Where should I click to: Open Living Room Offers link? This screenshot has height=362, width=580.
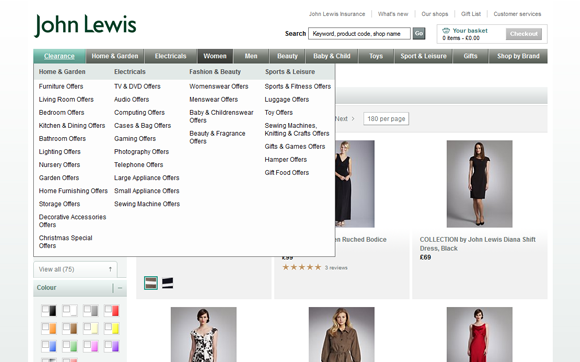point(66,99)
